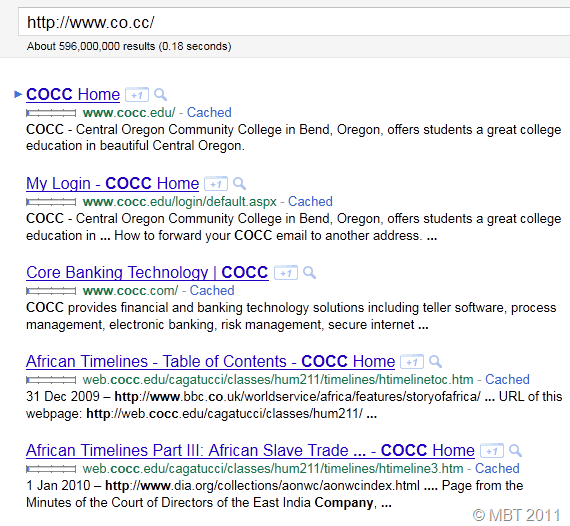Click +1 button next to COCC Home result
This screenshot has height=526, width=570.
tap(137, 95)
